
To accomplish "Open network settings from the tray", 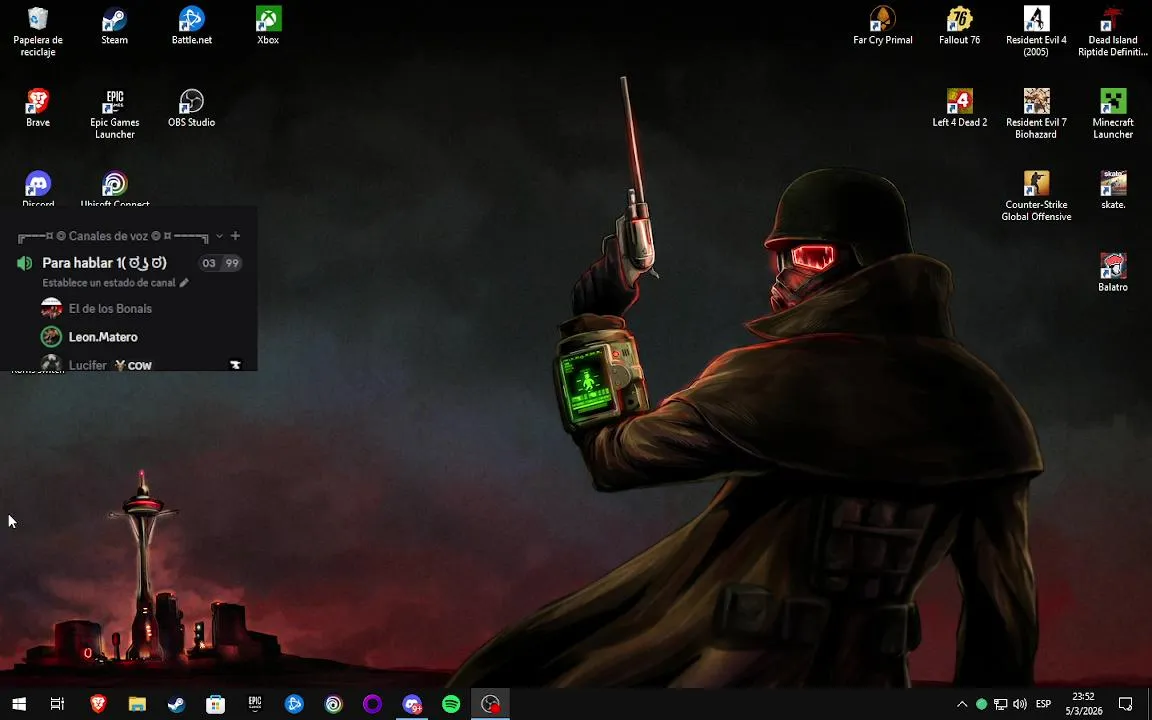I will pyautogui.click(x=1001, y=704).
